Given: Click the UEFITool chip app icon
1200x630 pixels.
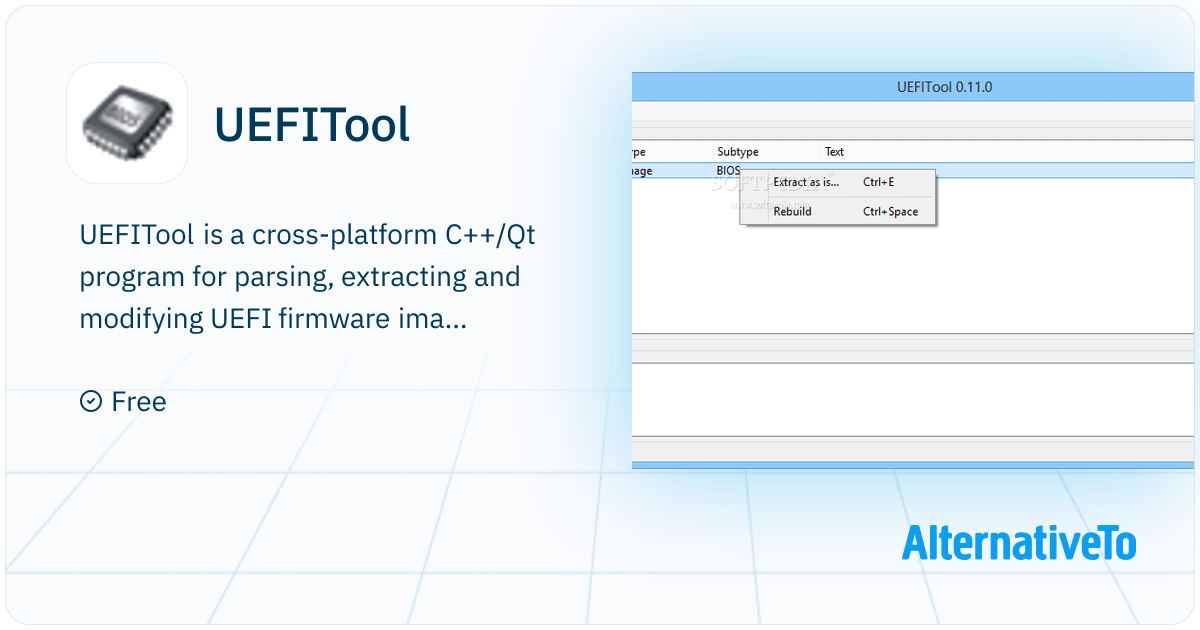Looking at the screenshot, I should [x=127, y=123].
